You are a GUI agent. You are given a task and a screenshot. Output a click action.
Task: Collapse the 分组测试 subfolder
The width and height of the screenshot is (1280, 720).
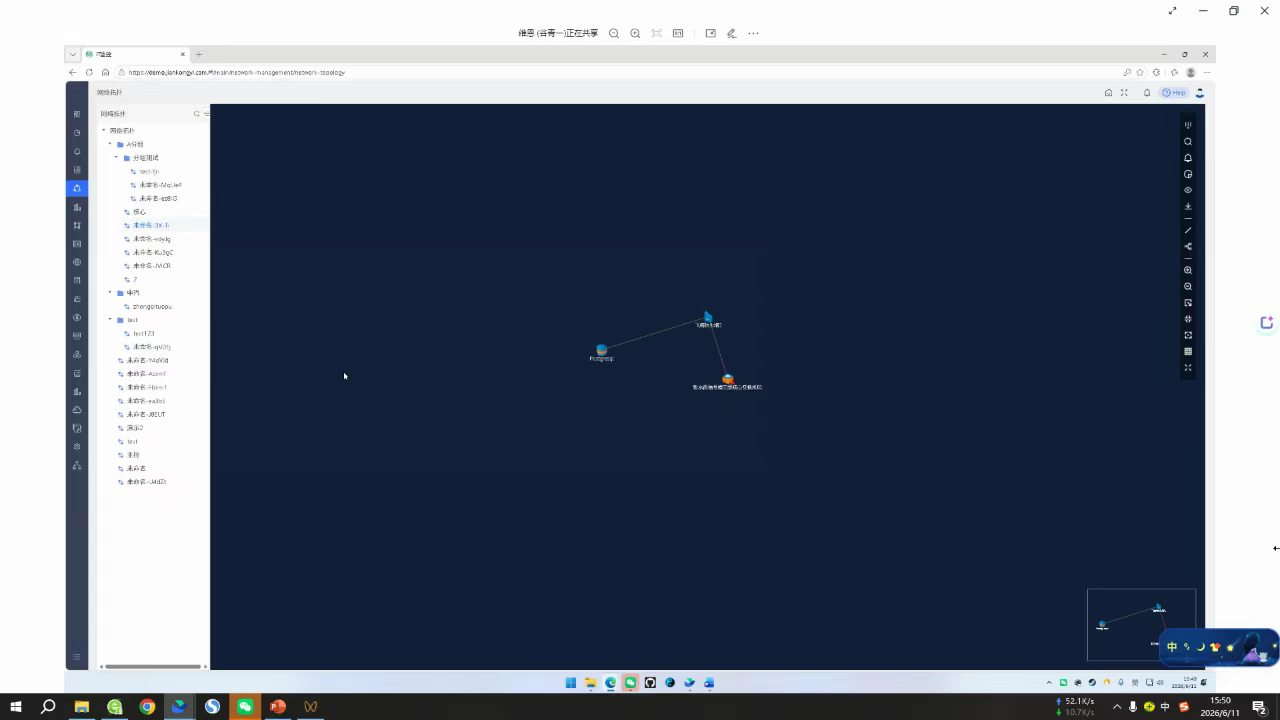(116, 158)
